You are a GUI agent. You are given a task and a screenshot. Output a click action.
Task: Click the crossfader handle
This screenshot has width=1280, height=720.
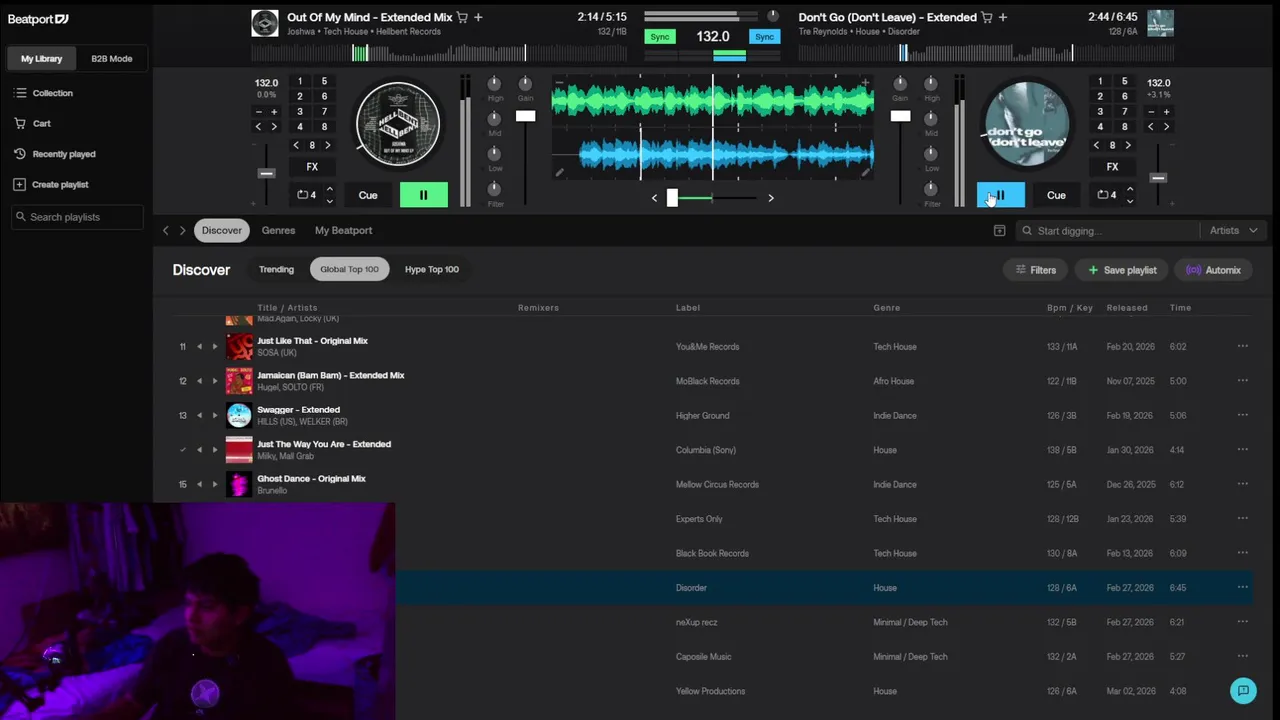672,198
